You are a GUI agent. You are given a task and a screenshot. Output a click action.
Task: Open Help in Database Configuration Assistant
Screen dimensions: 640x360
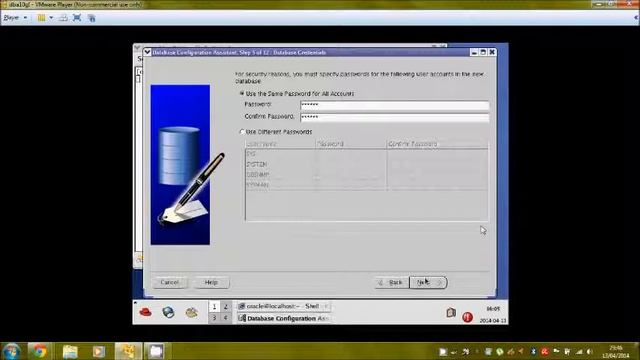pos(211,282)
